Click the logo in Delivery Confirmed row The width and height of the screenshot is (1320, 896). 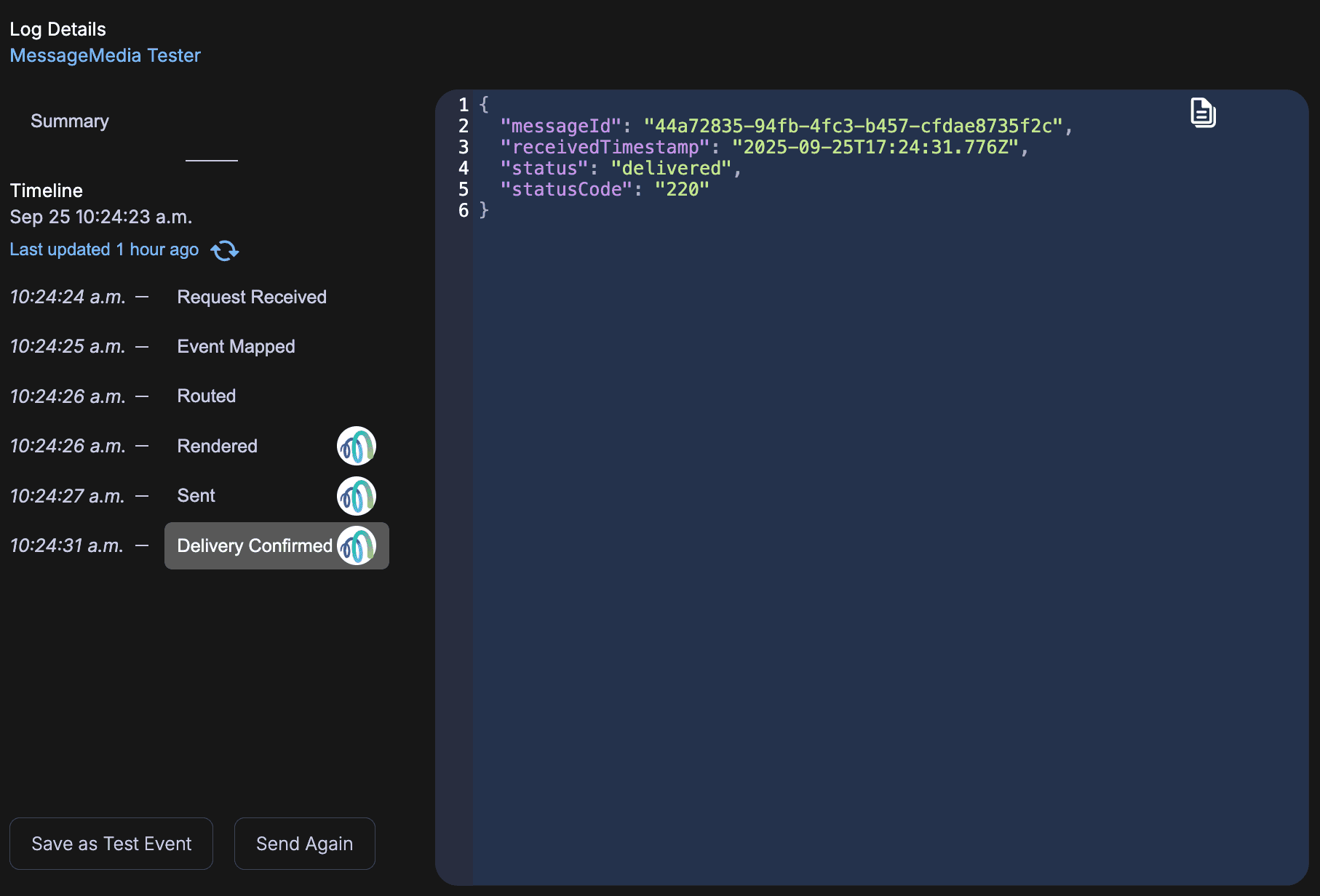pyautogui.click(x=357, y=545)
